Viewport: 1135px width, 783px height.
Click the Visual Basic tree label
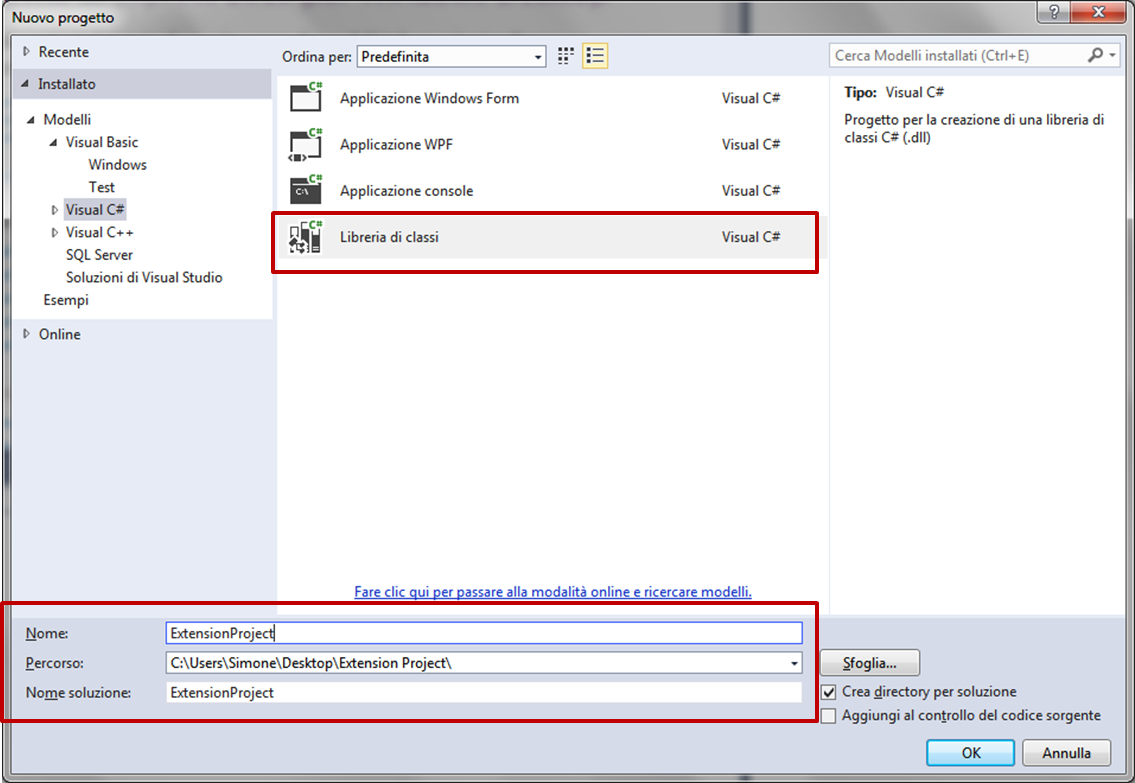point(101,142)
